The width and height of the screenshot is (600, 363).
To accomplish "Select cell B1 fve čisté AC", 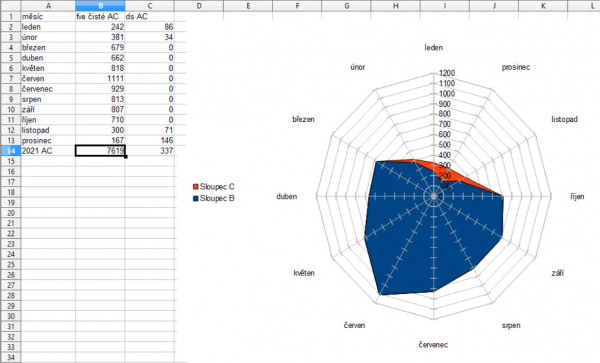I will pos(100,16).
